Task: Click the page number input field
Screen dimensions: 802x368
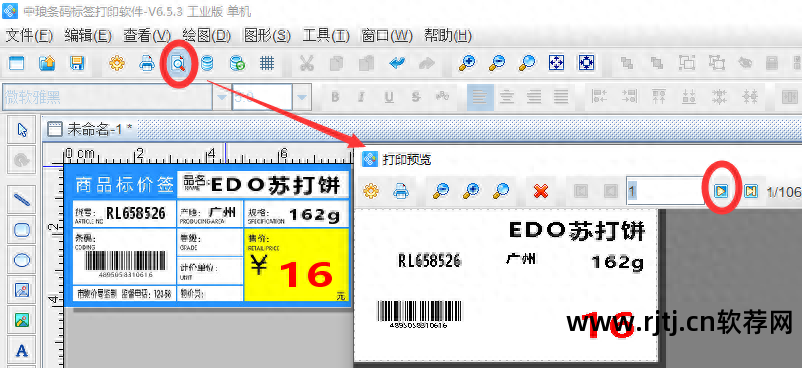Action: point(666,191)
